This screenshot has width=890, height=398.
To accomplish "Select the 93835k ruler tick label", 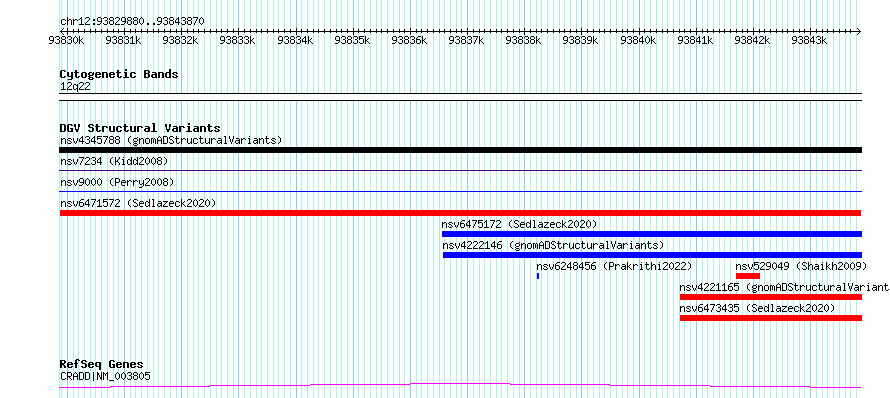I will tap(352, 40).
